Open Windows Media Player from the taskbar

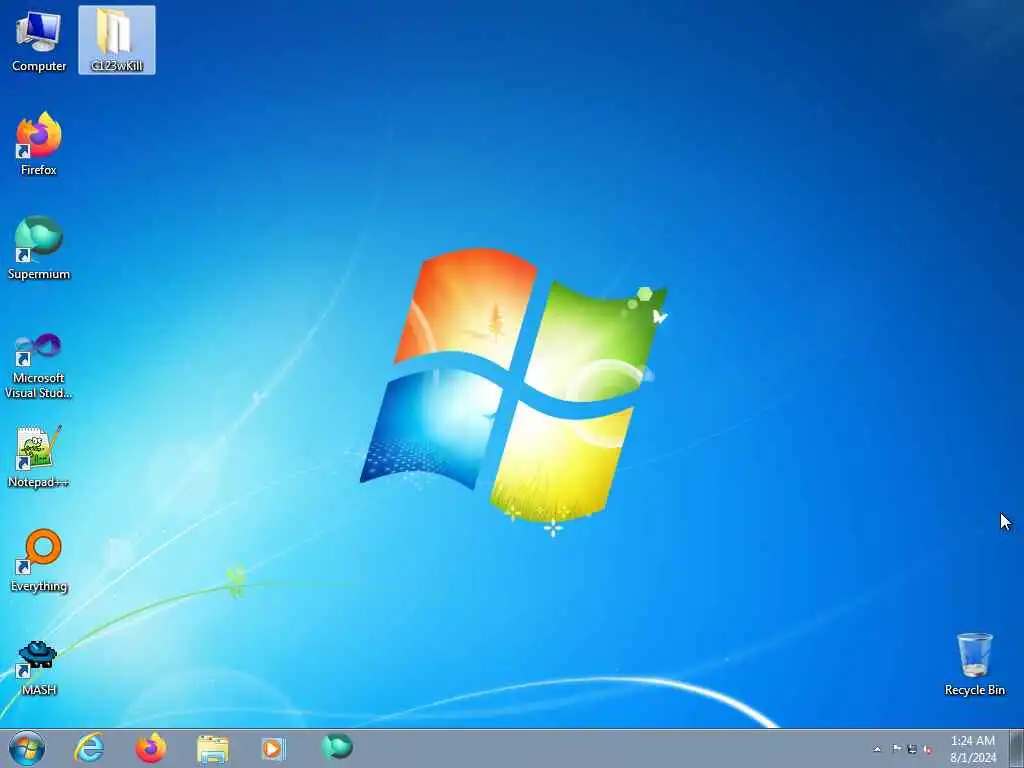click(274, 748)
